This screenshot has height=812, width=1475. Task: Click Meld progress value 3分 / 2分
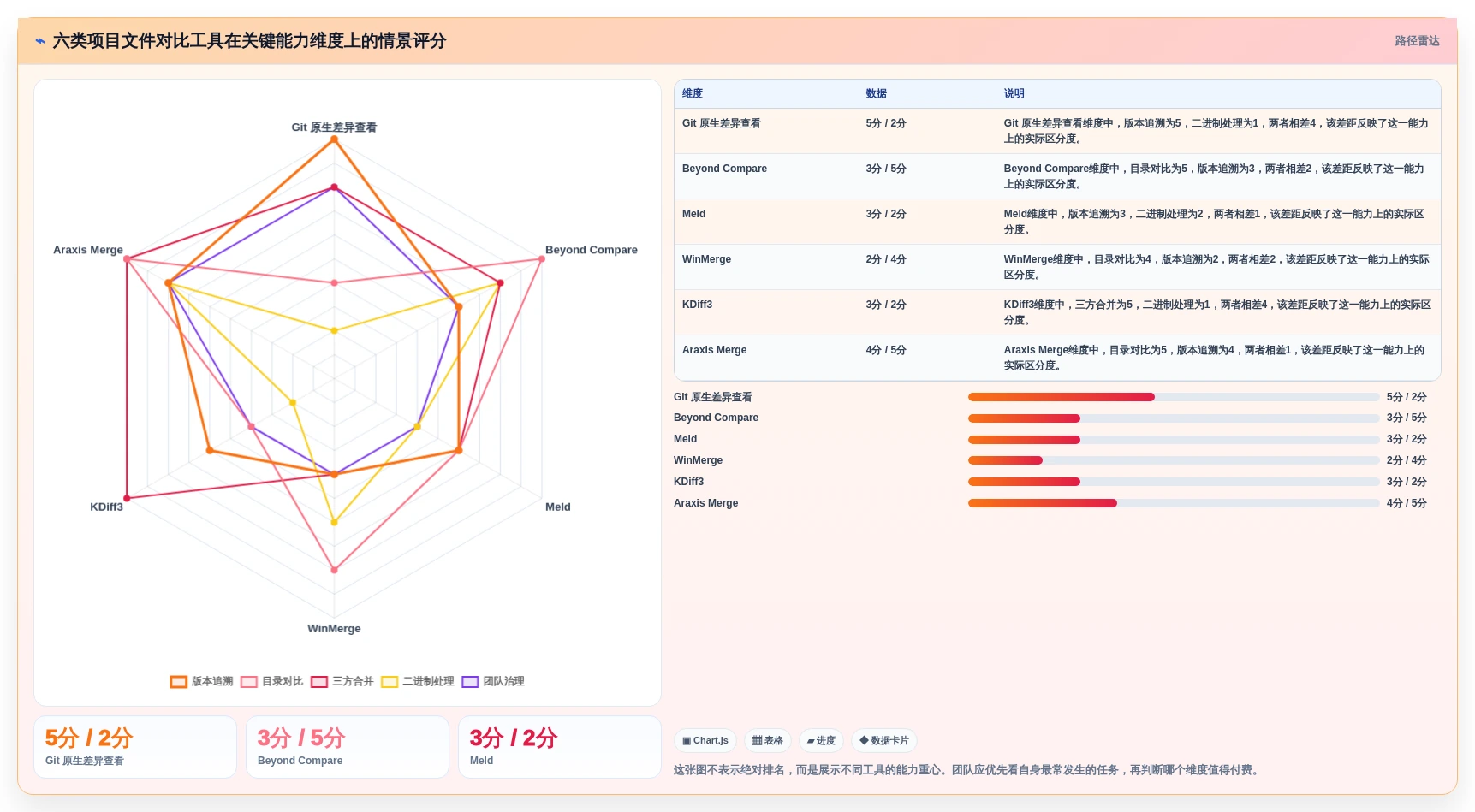coord(1407,439)
